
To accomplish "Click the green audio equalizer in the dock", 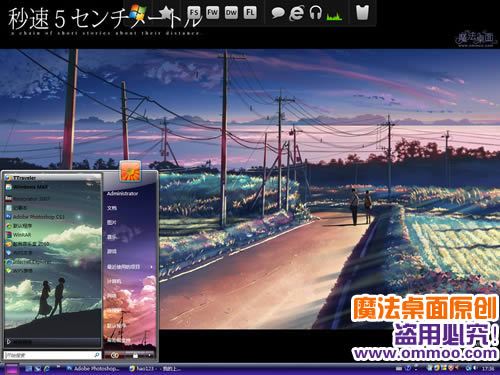I will pos(334,16).
